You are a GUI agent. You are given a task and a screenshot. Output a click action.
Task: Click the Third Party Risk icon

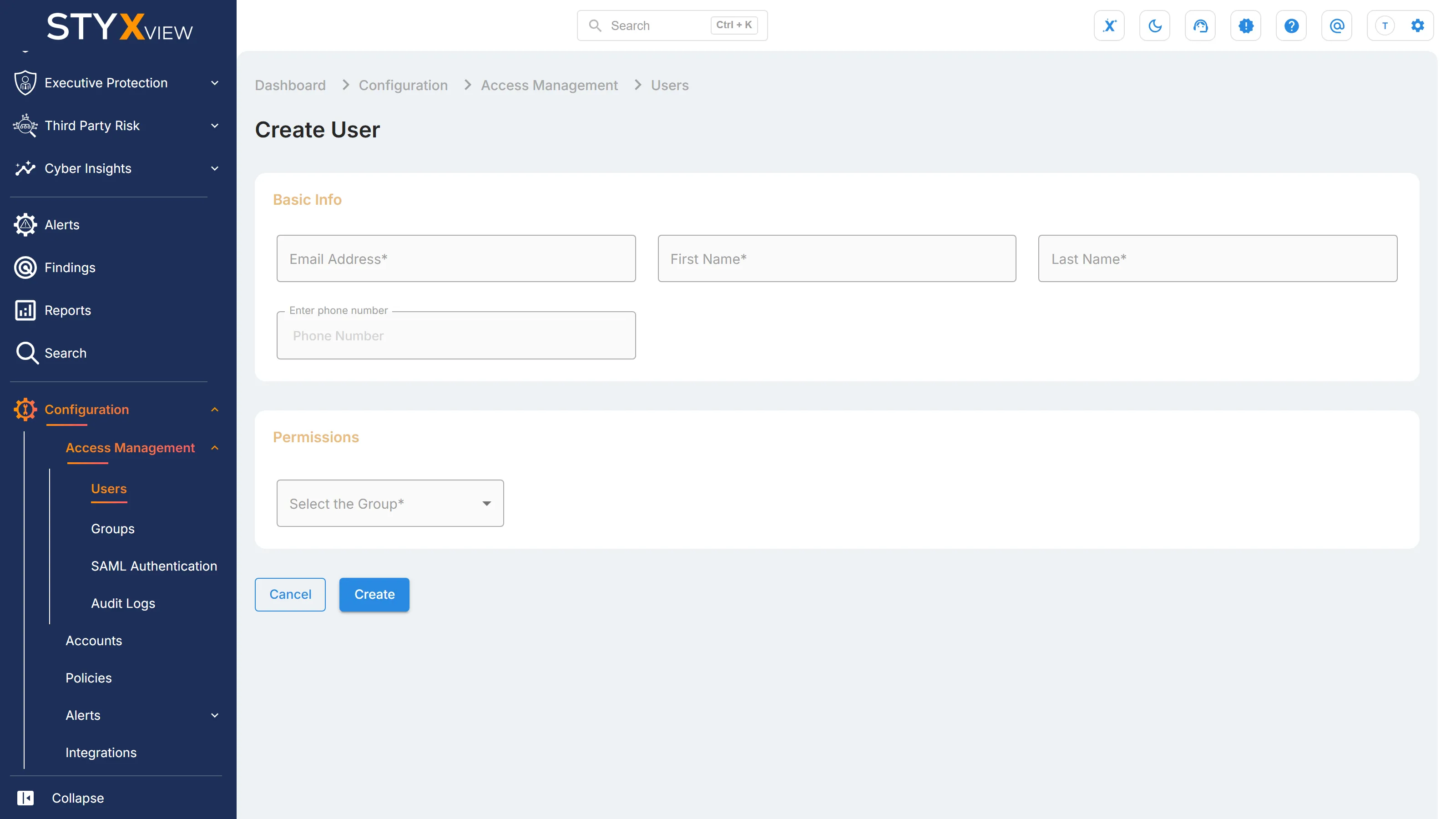coord(25,126)
